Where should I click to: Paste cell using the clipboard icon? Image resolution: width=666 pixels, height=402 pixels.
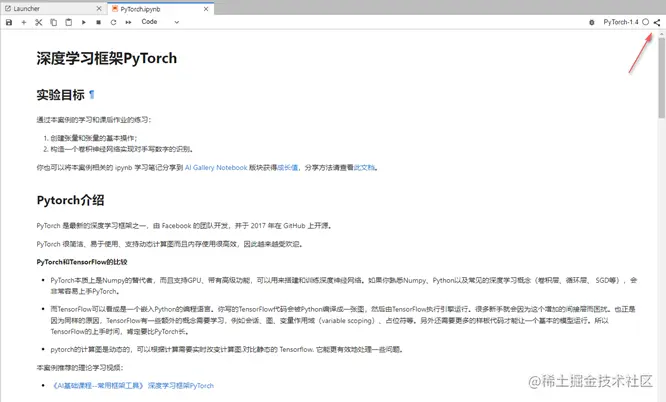click(68, 22)
